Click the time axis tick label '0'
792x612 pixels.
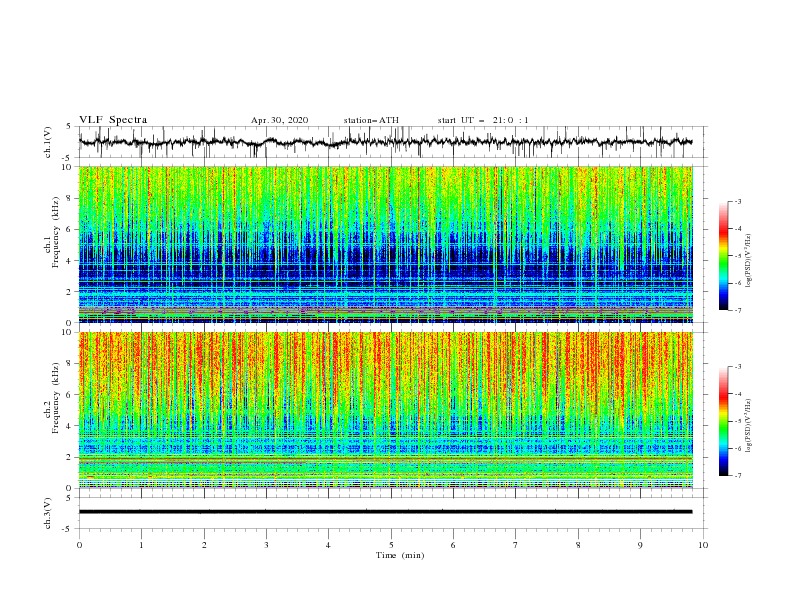point(79,545)
